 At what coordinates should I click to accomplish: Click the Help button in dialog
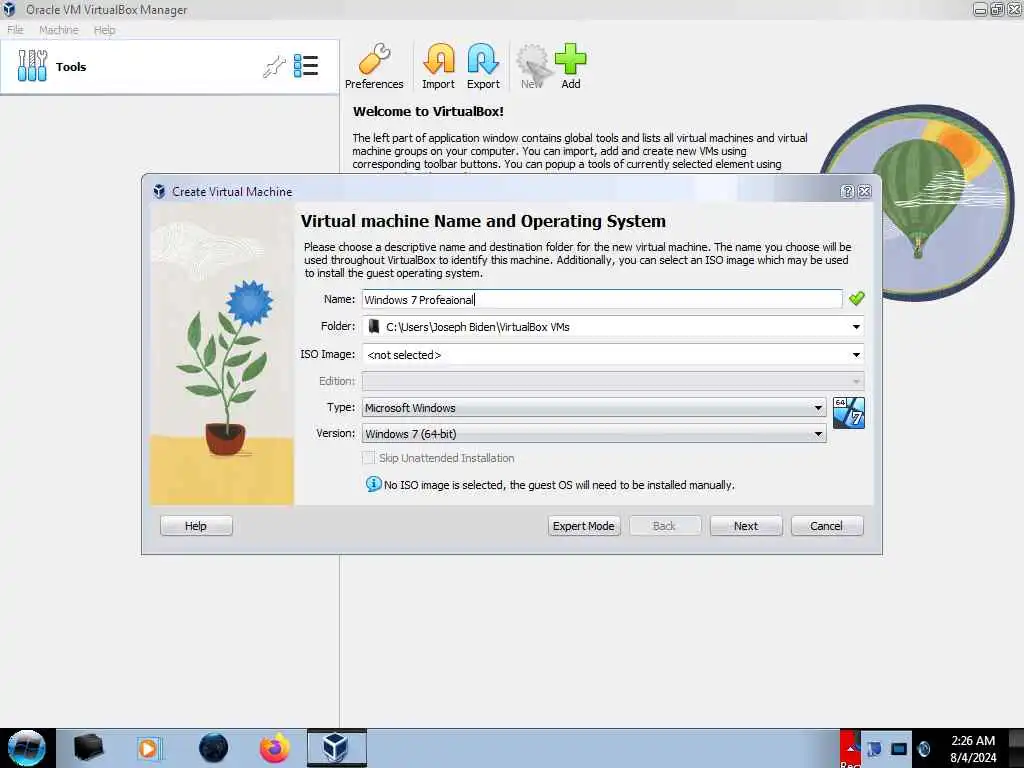coord(196,526)
